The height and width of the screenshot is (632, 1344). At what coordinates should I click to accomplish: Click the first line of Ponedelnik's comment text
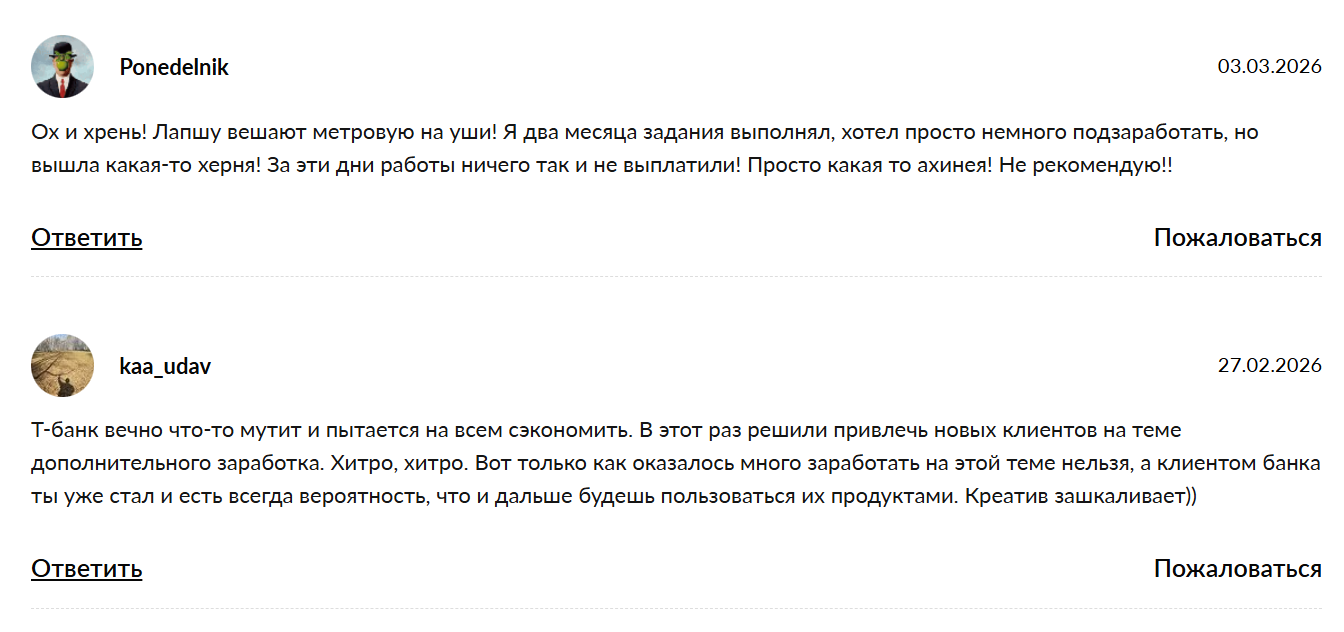click(x=640, y=130)
